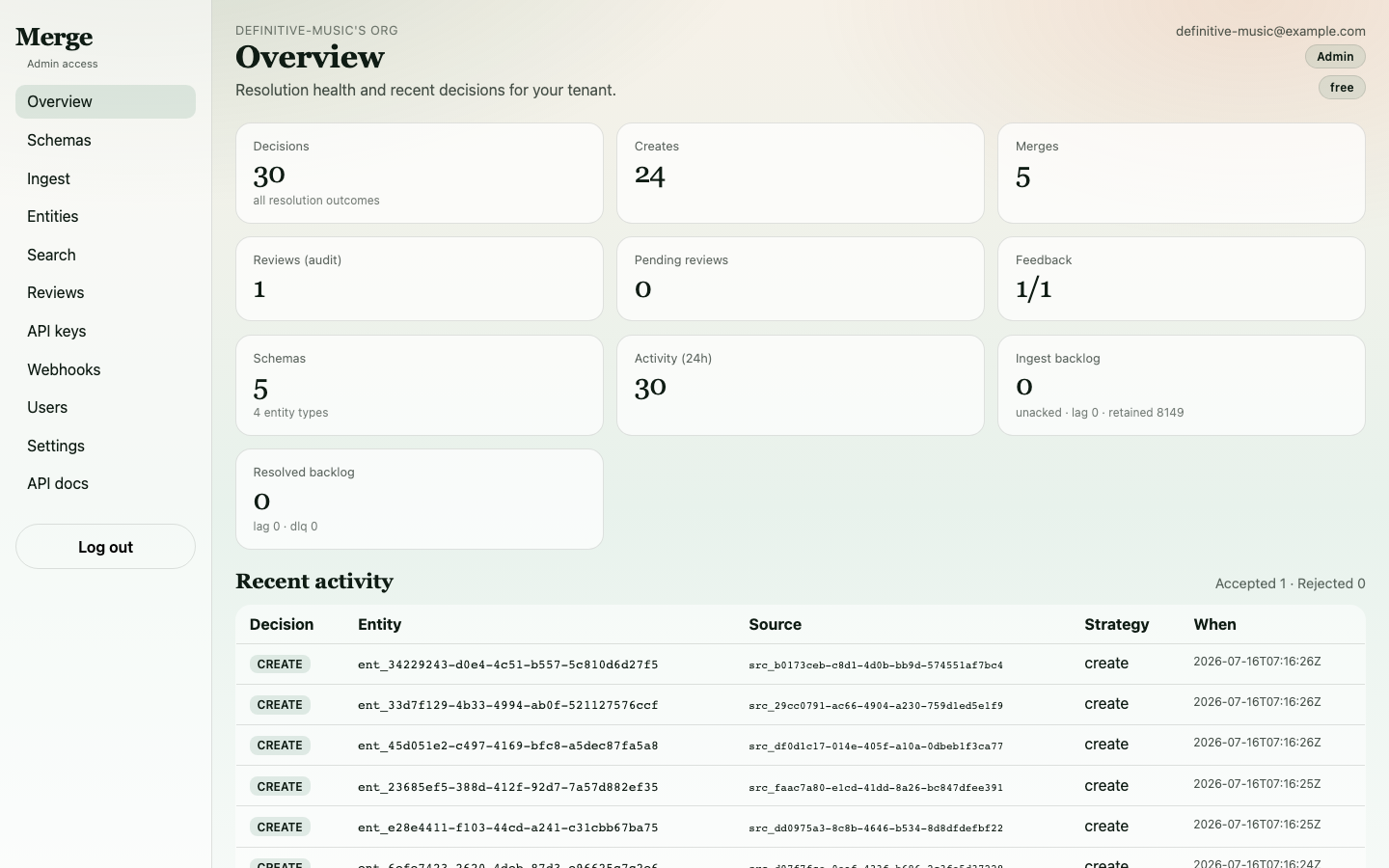Click the Admin role badge
The height and width of the screenshot is (868, 1389).
tap(1335, 57)
